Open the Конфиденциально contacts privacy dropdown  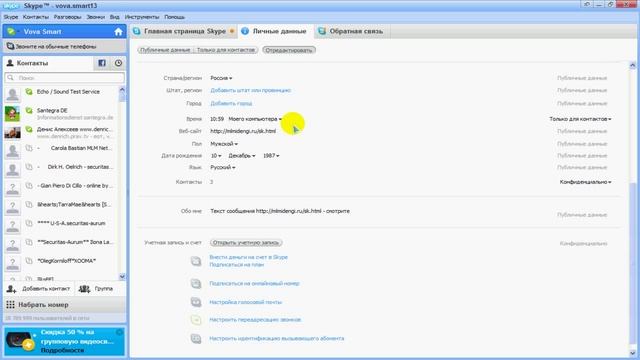pyautogui.click(x=585, y=182)
